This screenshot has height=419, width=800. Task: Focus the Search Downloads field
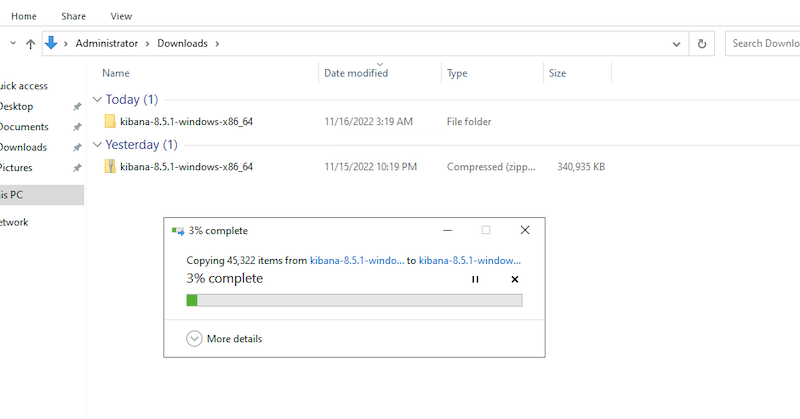point(763,43)
